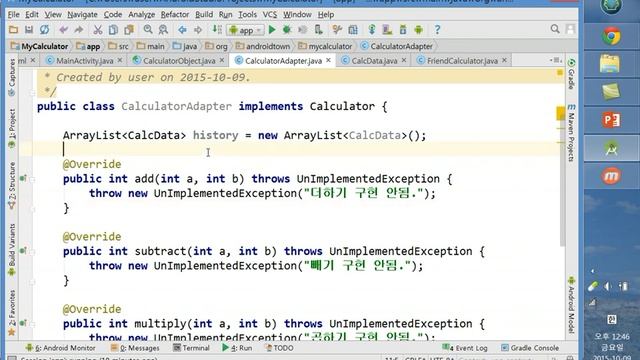The height and width of the screenshot is (360, 640).
Task: Open the Terminal bottom panel
Action: coord(191,348)
